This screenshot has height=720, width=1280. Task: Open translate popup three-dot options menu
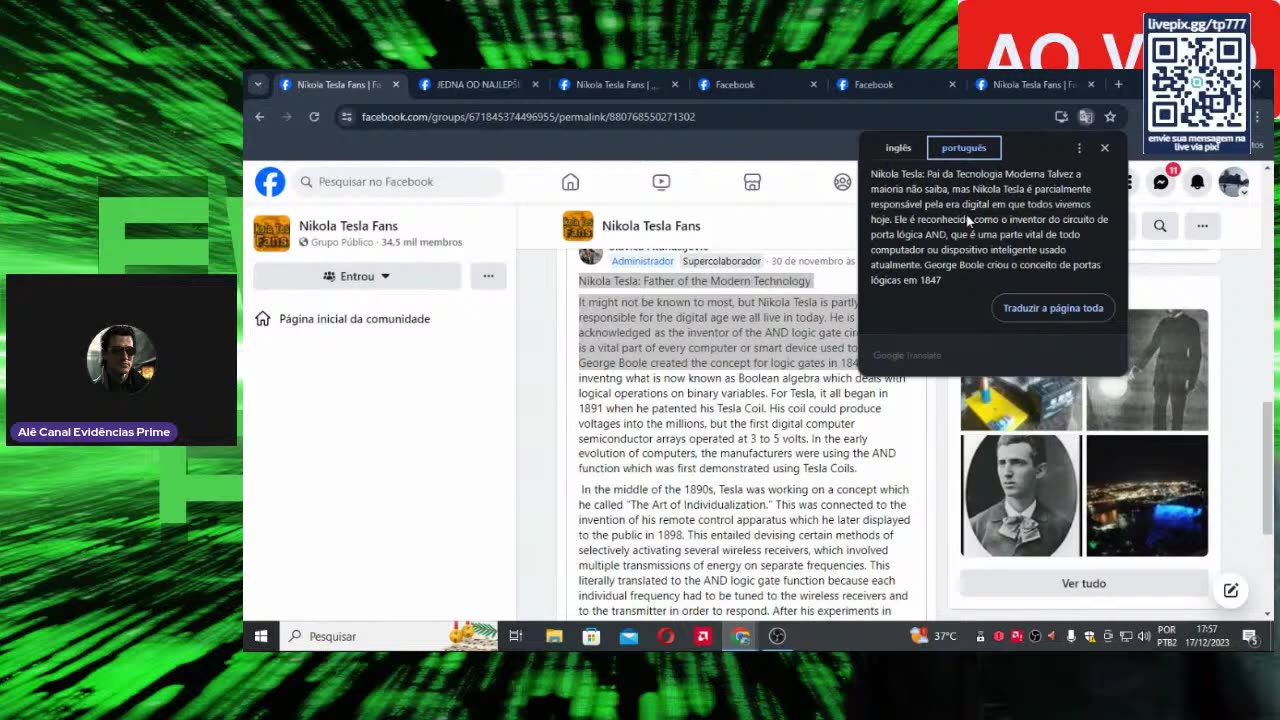pyautogui.click(x=1079, y=148)
